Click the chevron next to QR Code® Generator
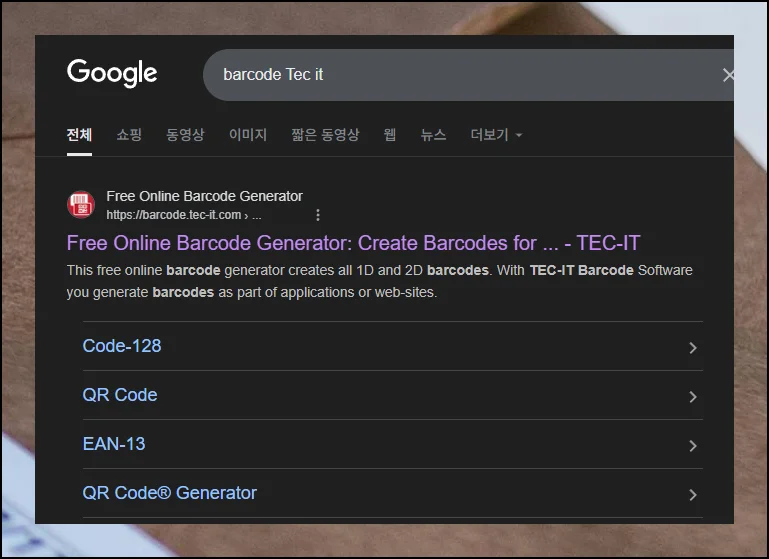769x559 pixels. pyautogui.click(x=692, y=495)
